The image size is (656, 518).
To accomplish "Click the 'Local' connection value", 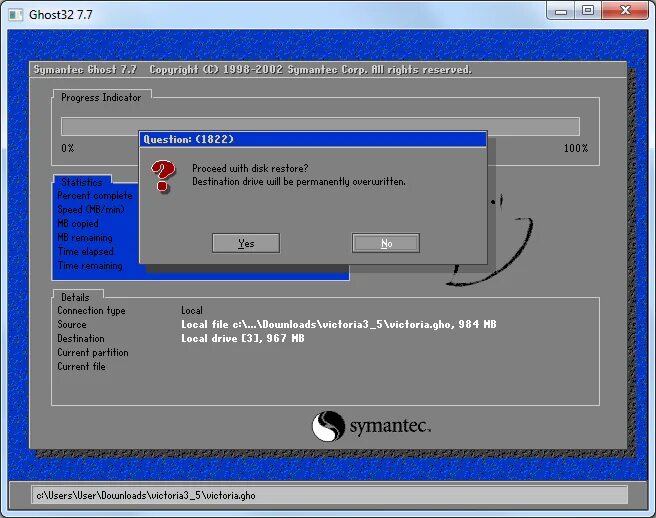I will pos(192,310).
